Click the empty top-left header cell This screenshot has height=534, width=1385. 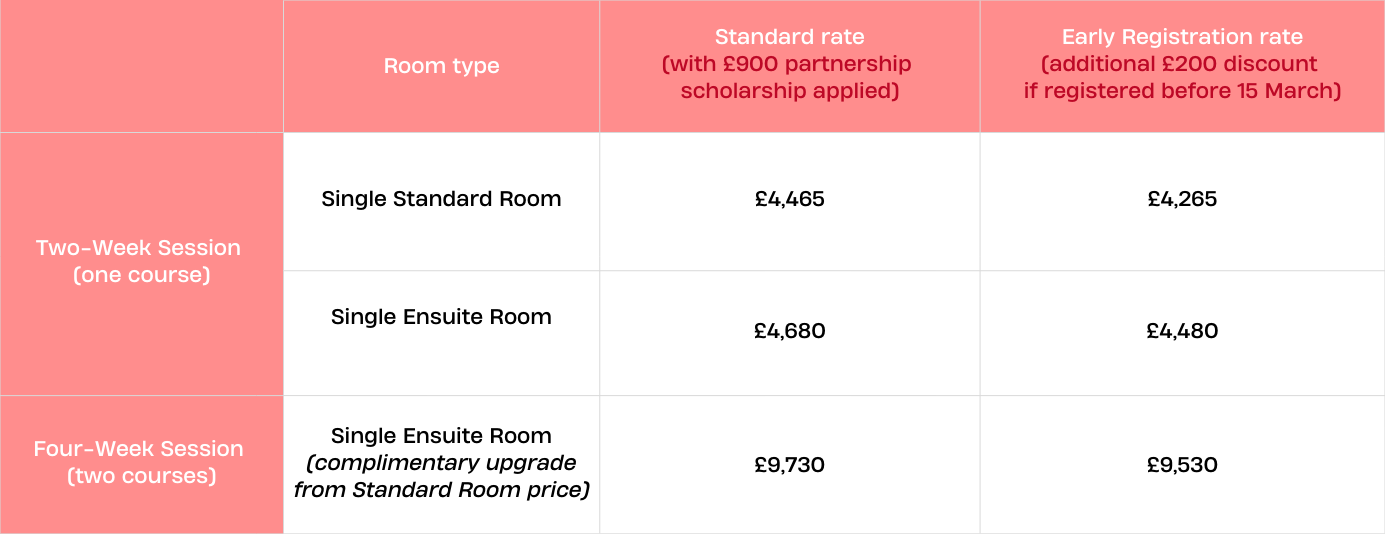click(141, 66)
